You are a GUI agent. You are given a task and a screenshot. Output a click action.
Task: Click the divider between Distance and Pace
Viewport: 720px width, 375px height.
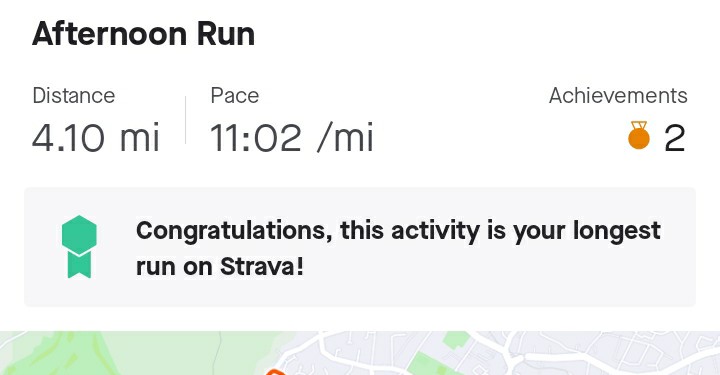click(x=186, y=120)
